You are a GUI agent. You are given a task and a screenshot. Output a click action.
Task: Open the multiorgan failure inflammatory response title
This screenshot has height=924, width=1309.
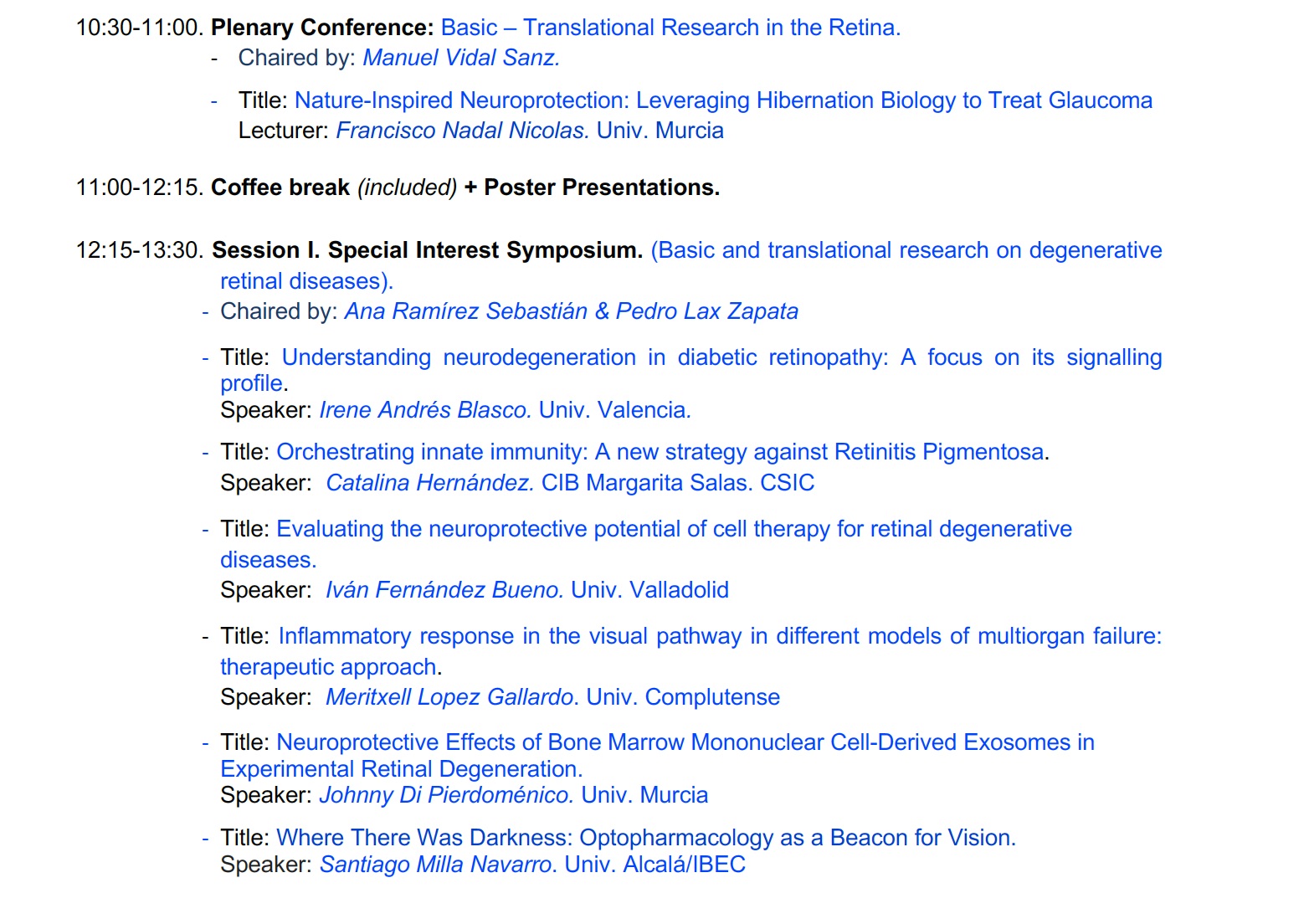coord(691,651)
